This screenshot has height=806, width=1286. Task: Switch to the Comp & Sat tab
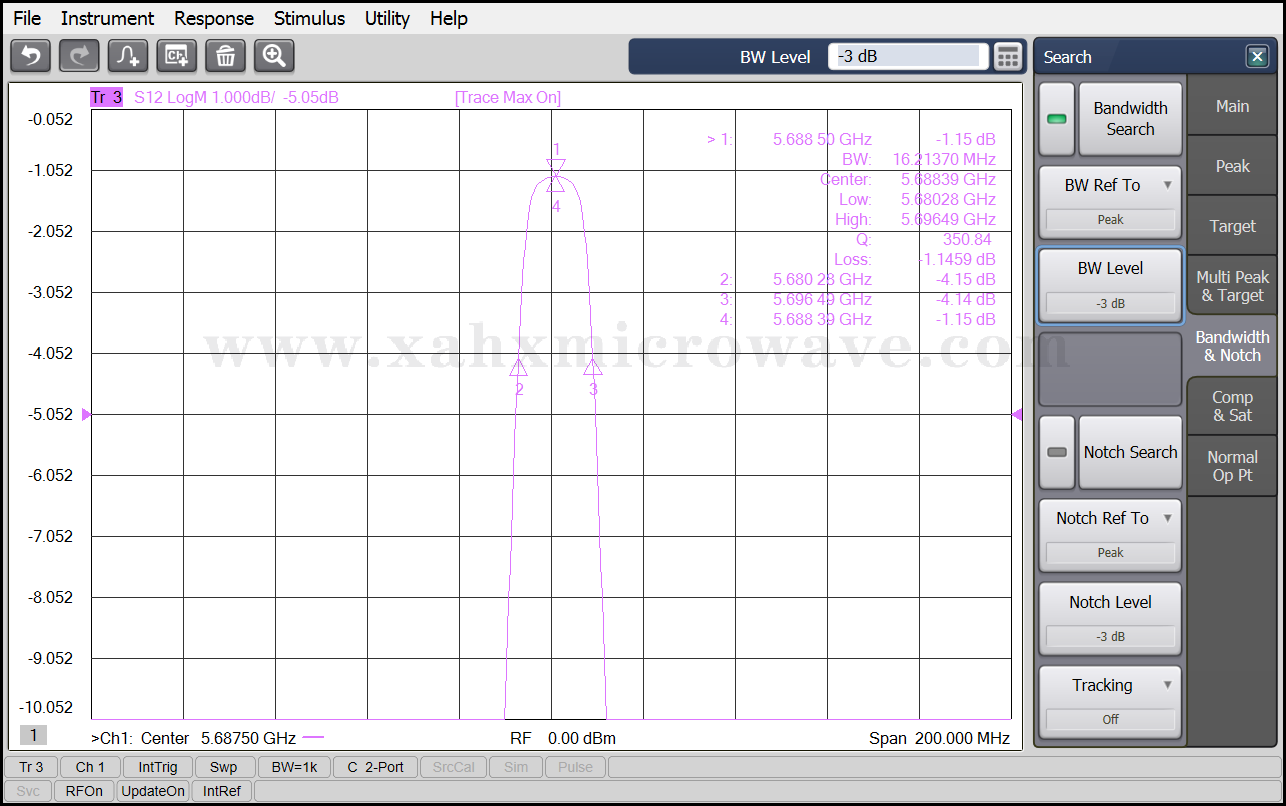coord(1232,406)
